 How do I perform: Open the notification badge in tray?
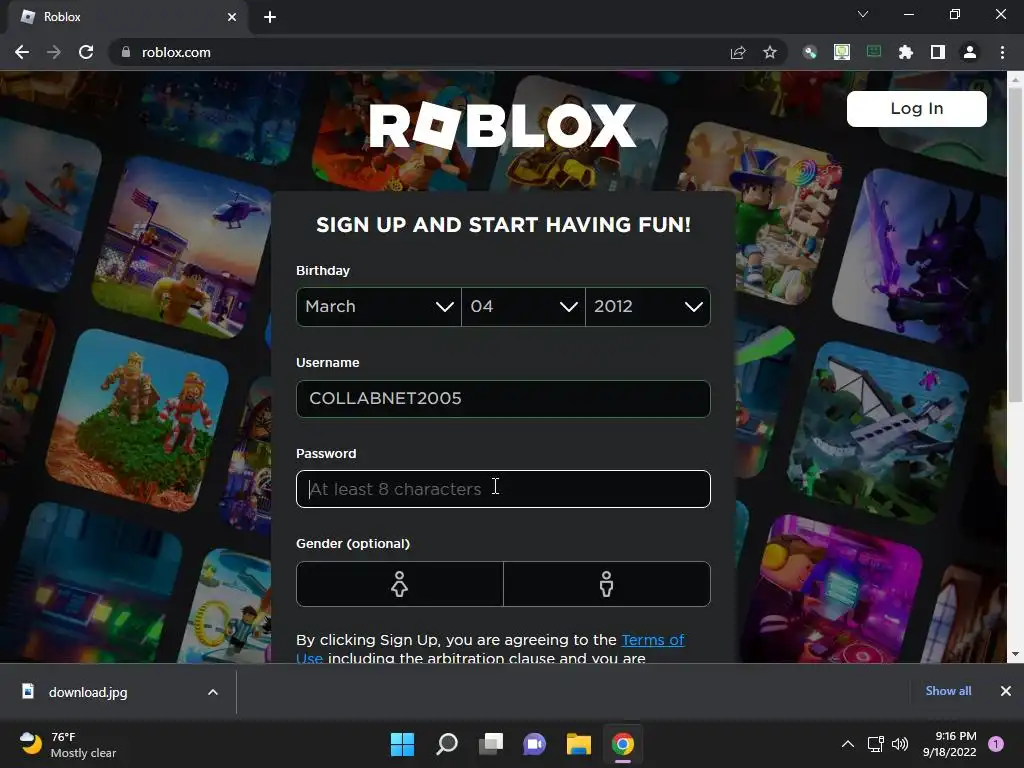(995, 744)
